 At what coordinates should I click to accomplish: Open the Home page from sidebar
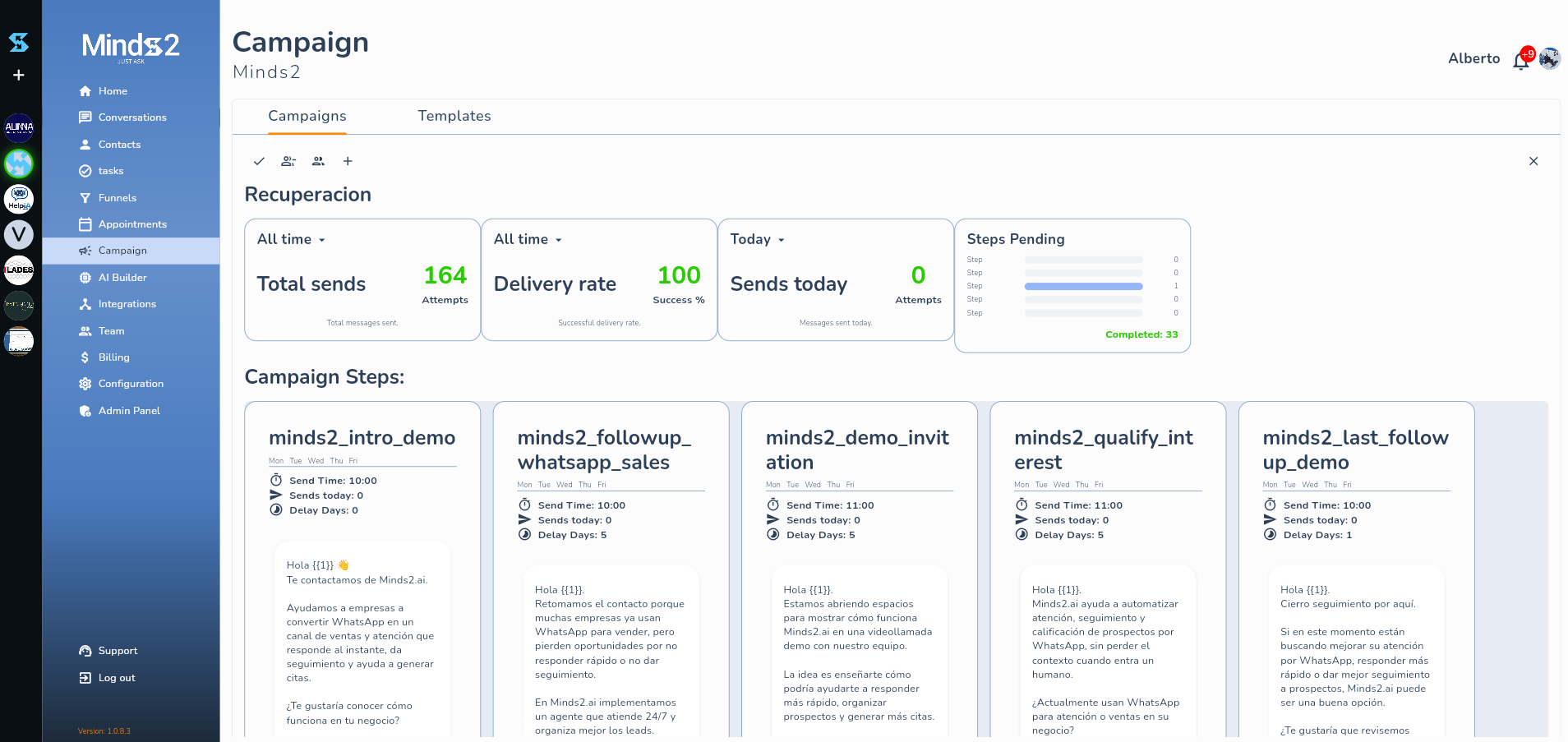click(131, 91)
